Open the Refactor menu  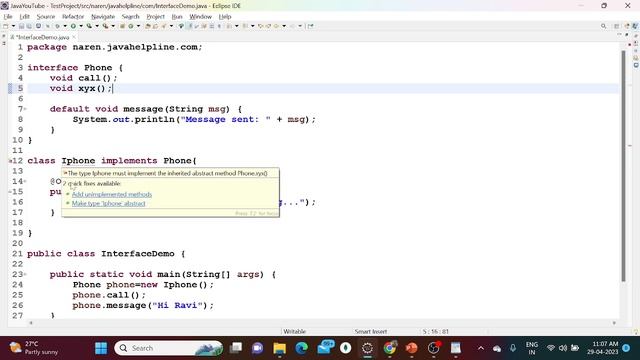(73, 17)
